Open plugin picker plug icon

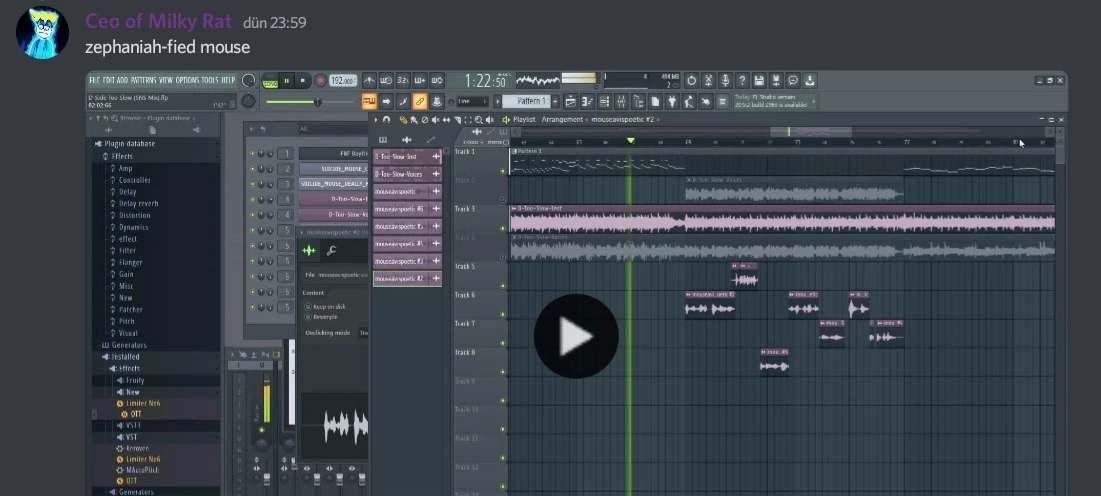[672, 102]
